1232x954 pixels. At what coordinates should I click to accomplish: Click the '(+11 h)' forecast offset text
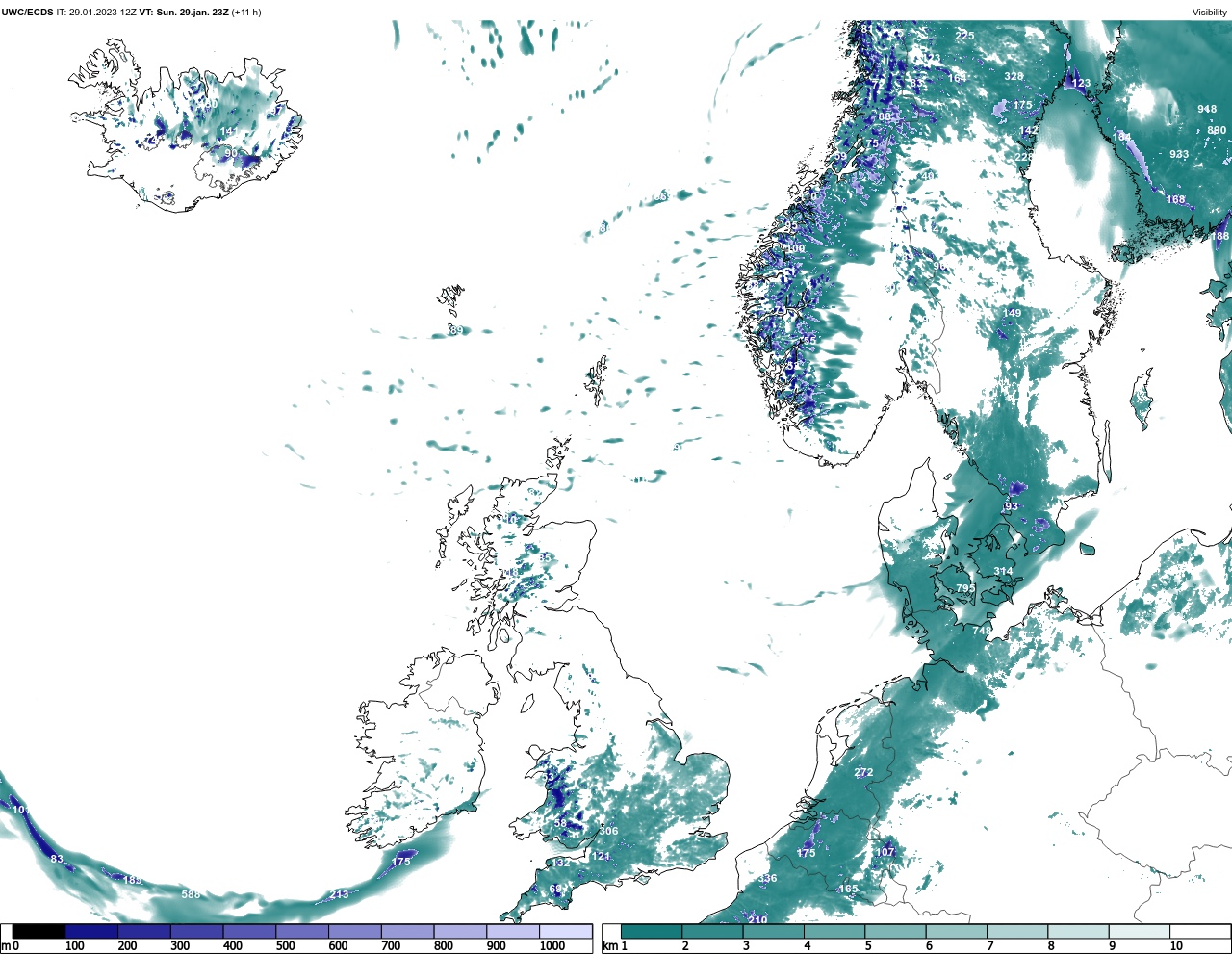245,12
